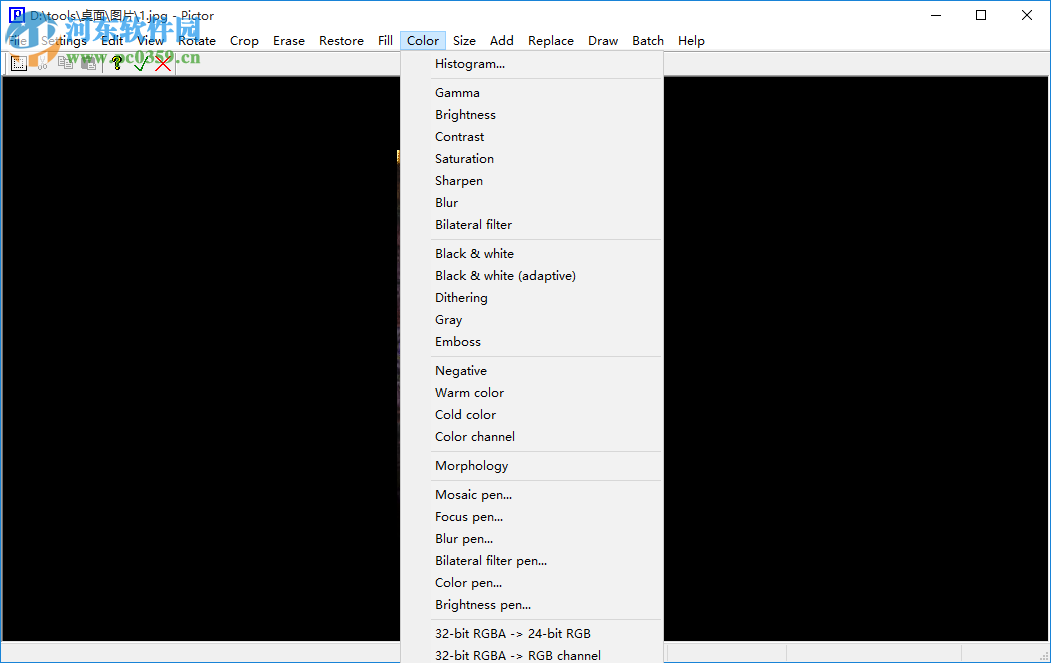Choose Contrast from the Color menu
Screen dimensions: 1051x663
tap(532, 137)
